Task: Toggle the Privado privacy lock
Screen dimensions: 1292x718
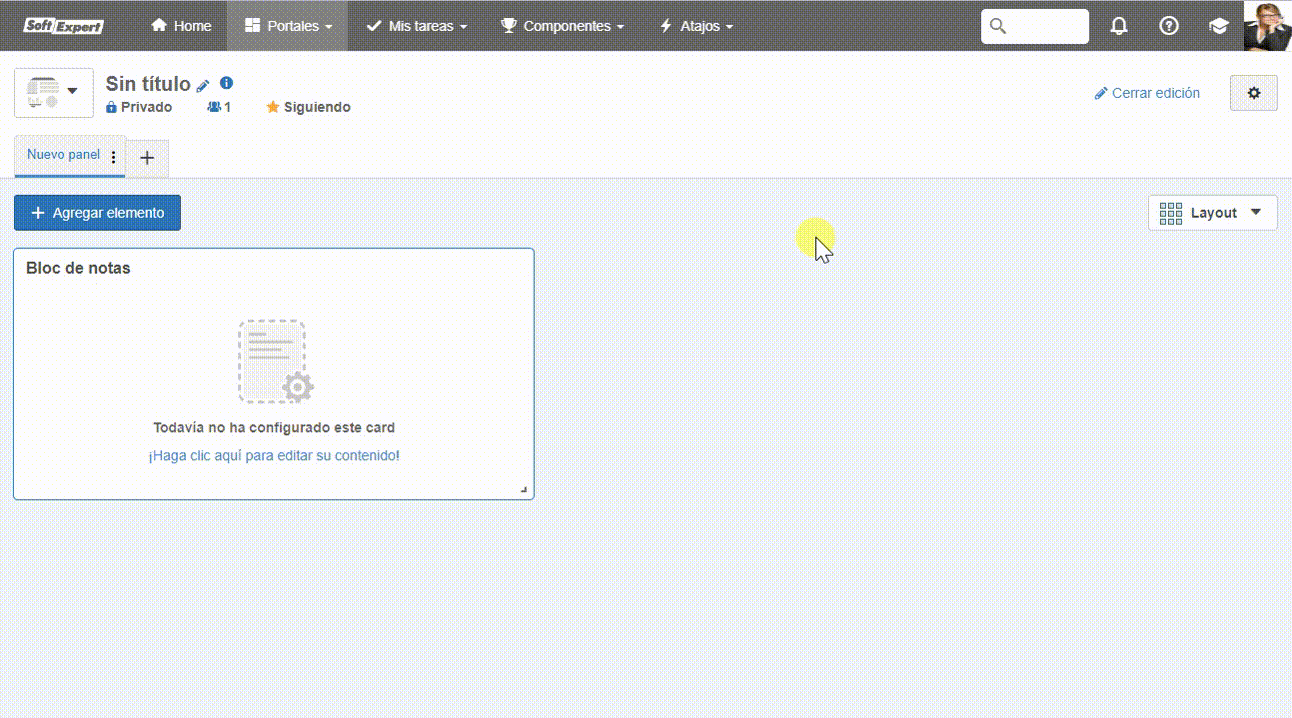Action: pos(139,107)
